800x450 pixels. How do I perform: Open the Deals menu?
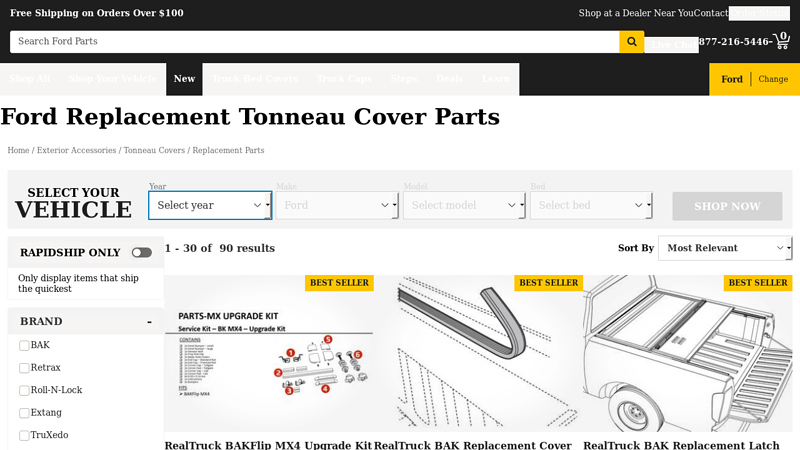(449, 79)
